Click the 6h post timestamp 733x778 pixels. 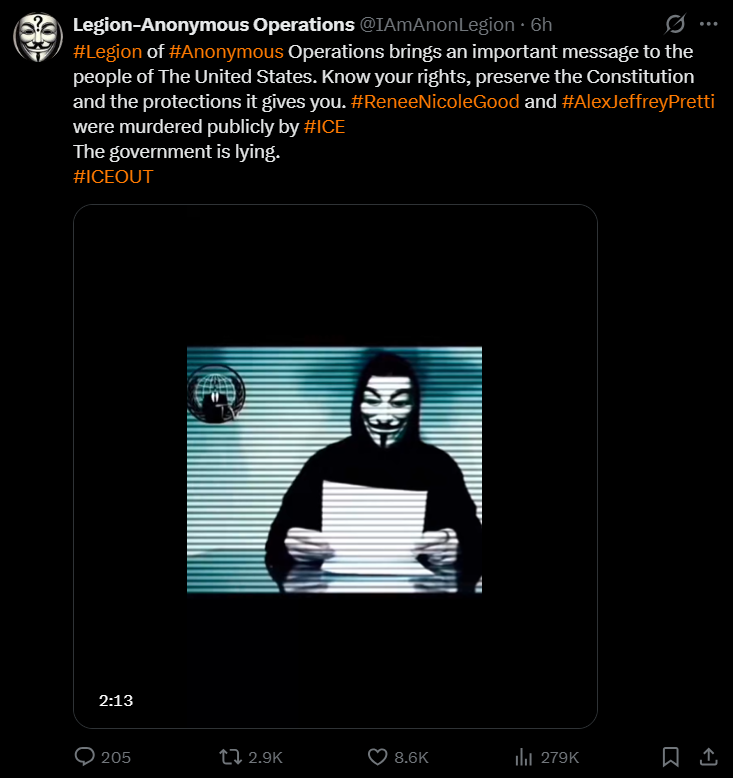pyautogui.click(x=541, y=24)
